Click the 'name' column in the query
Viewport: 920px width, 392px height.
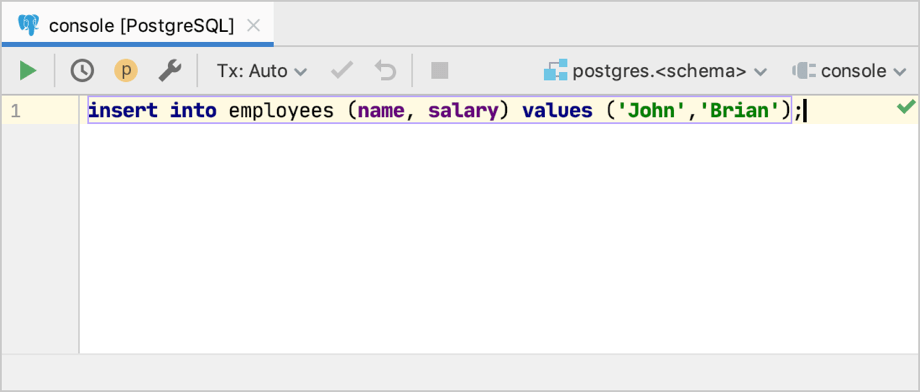tap(381, 110)
